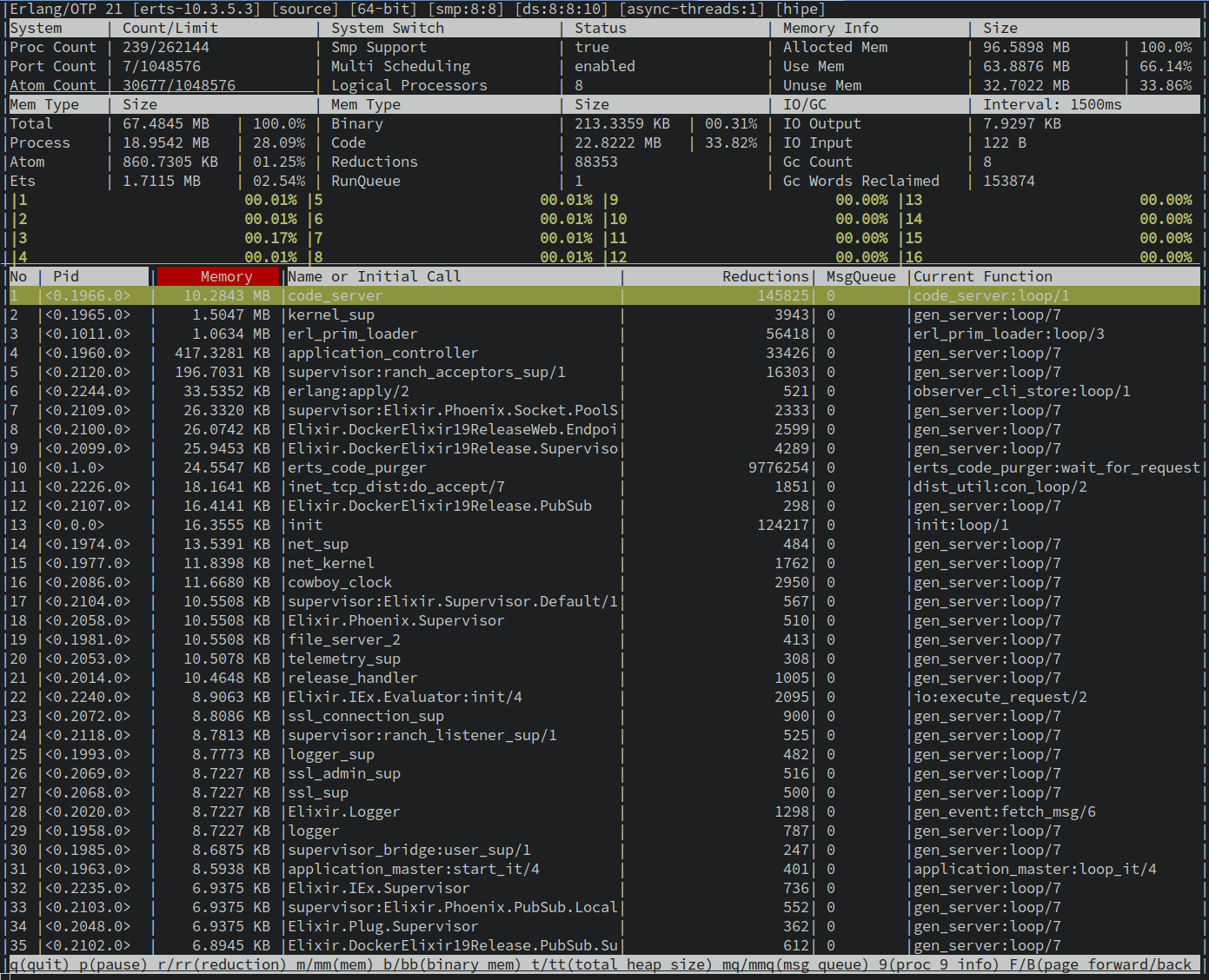1209x980 pixels.
Task: Click the ssl_admin_sup process name
Action: [344, 773]
